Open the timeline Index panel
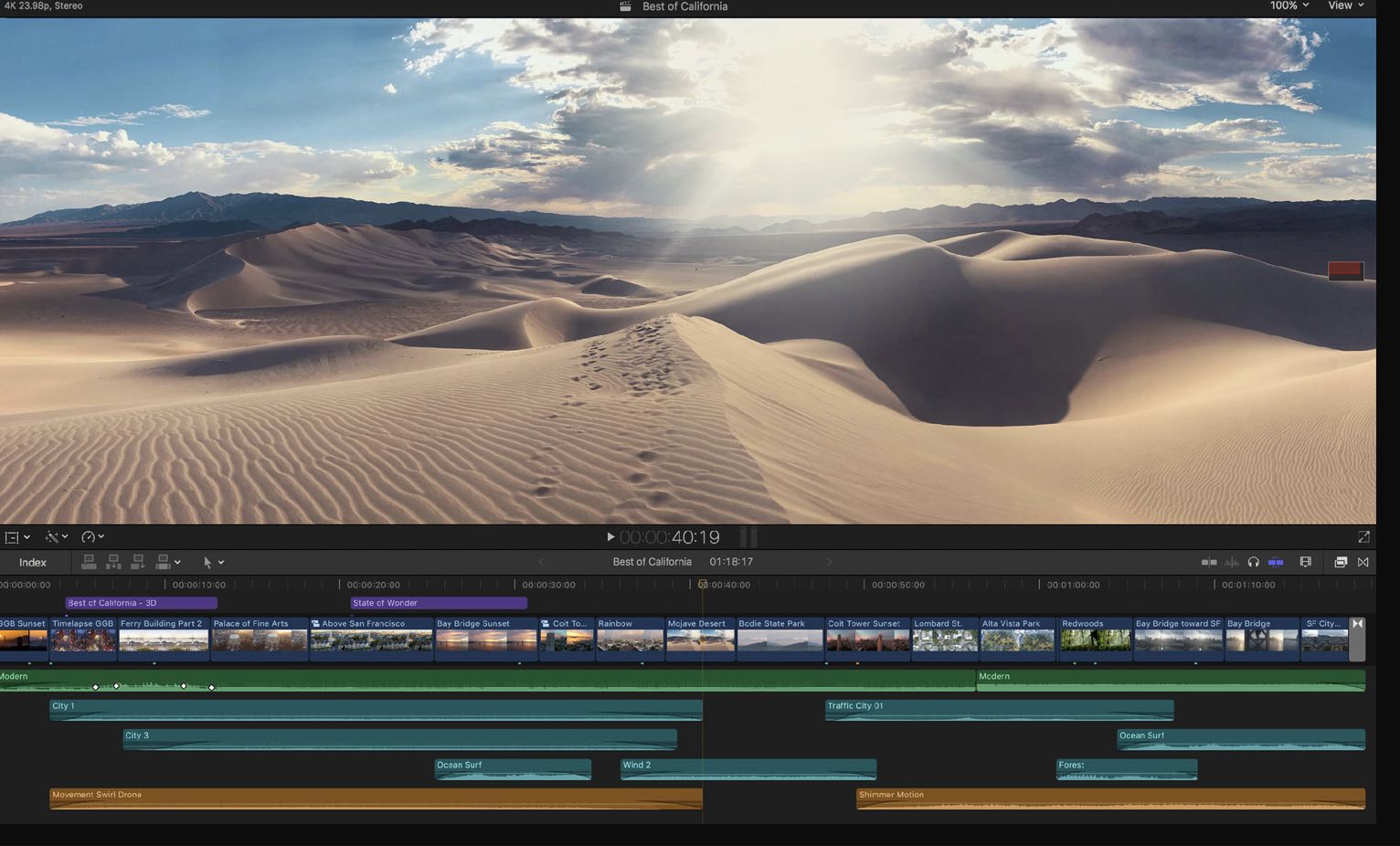 33,562
